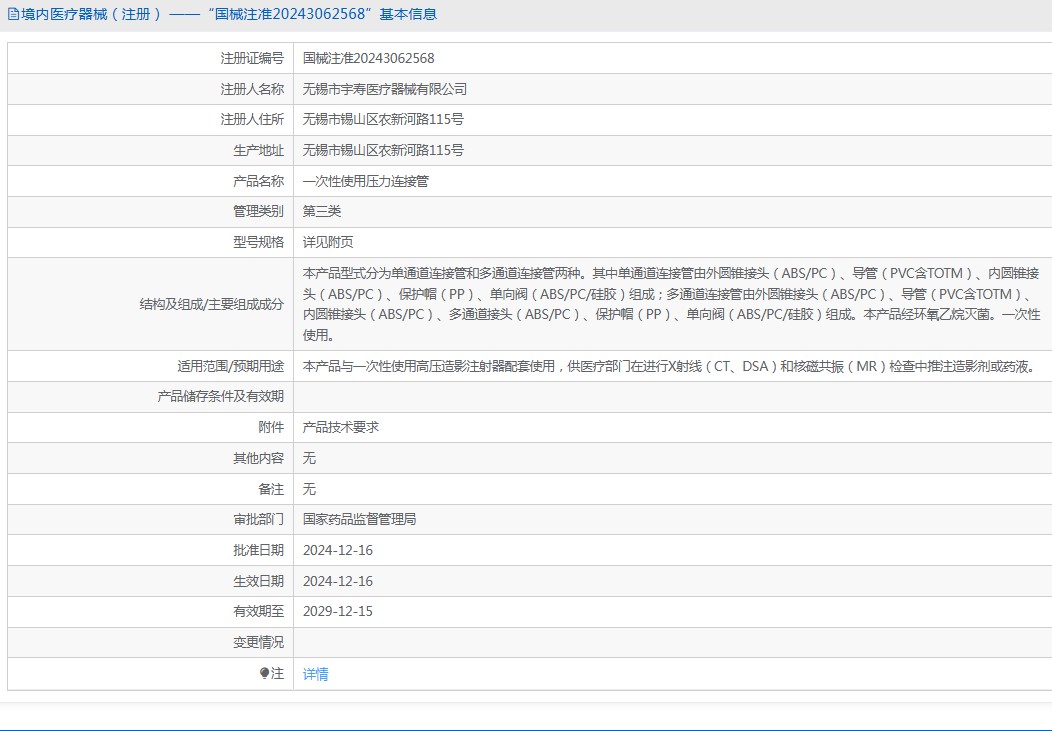Click the header title 境内医疗器械（注册）
Viewport: 1052px width, 731px height.
point(91,15)
